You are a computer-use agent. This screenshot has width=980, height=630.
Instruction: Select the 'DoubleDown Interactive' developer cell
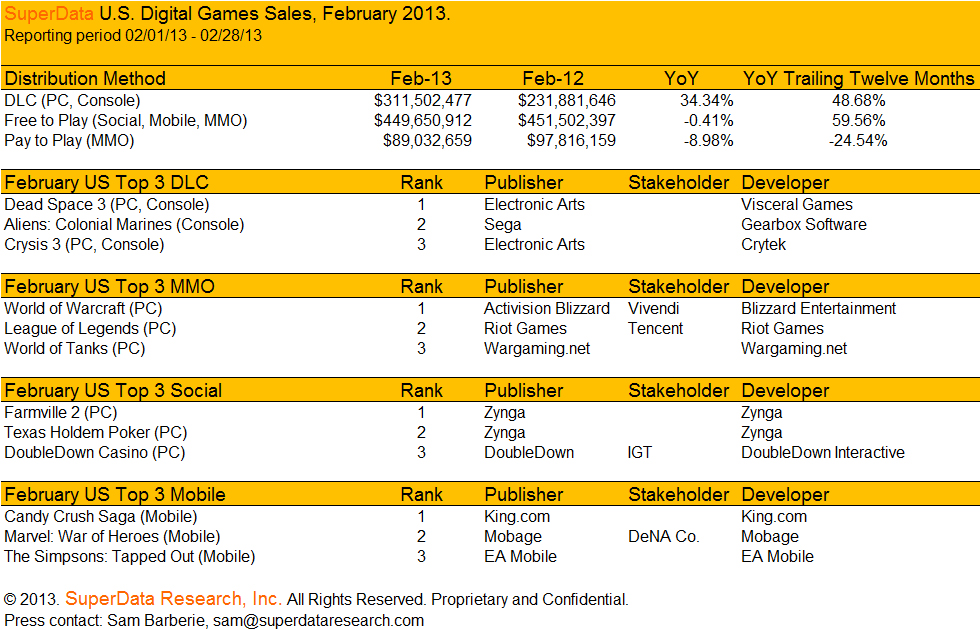pyautogui.click(x=823, y=452)
